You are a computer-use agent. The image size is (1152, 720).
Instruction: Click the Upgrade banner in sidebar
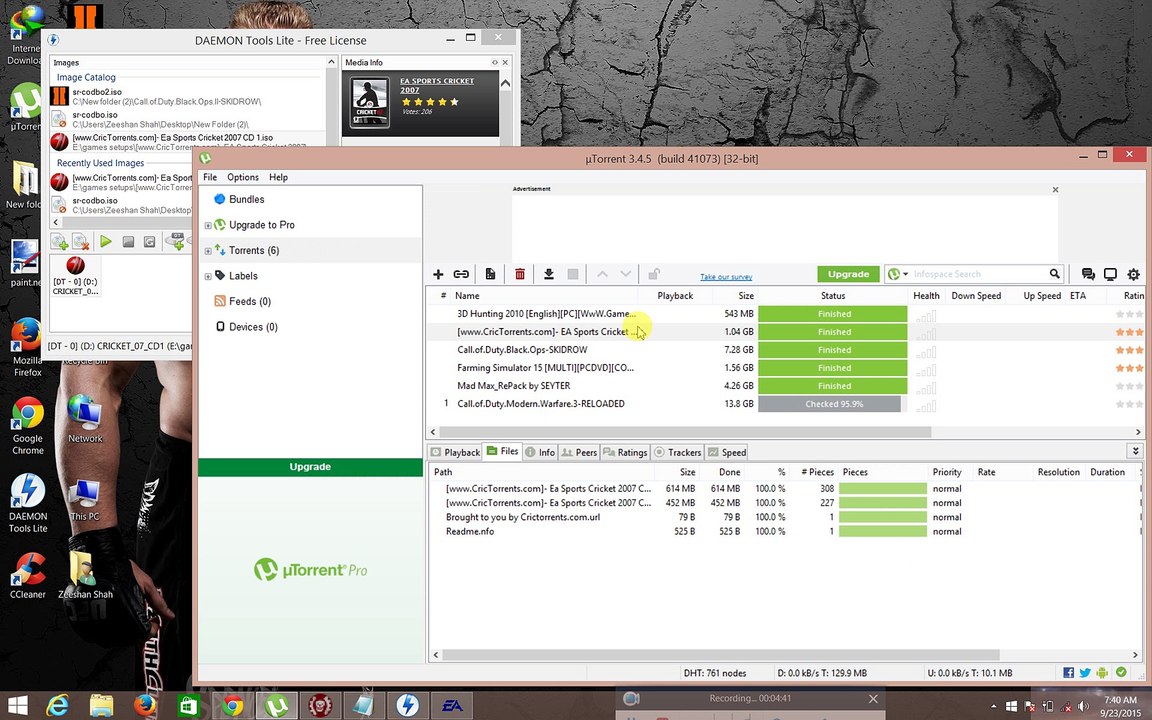310,467
